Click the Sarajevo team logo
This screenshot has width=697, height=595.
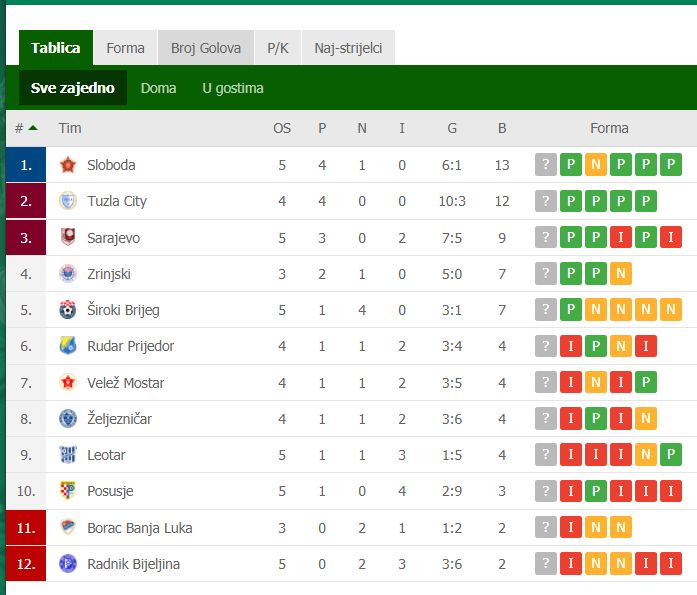(68, 237)
